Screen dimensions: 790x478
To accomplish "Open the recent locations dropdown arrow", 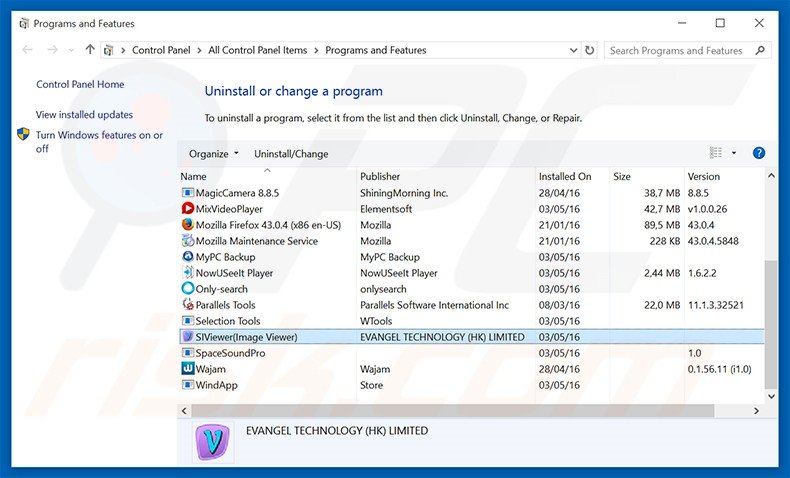I will click(71, 50).
